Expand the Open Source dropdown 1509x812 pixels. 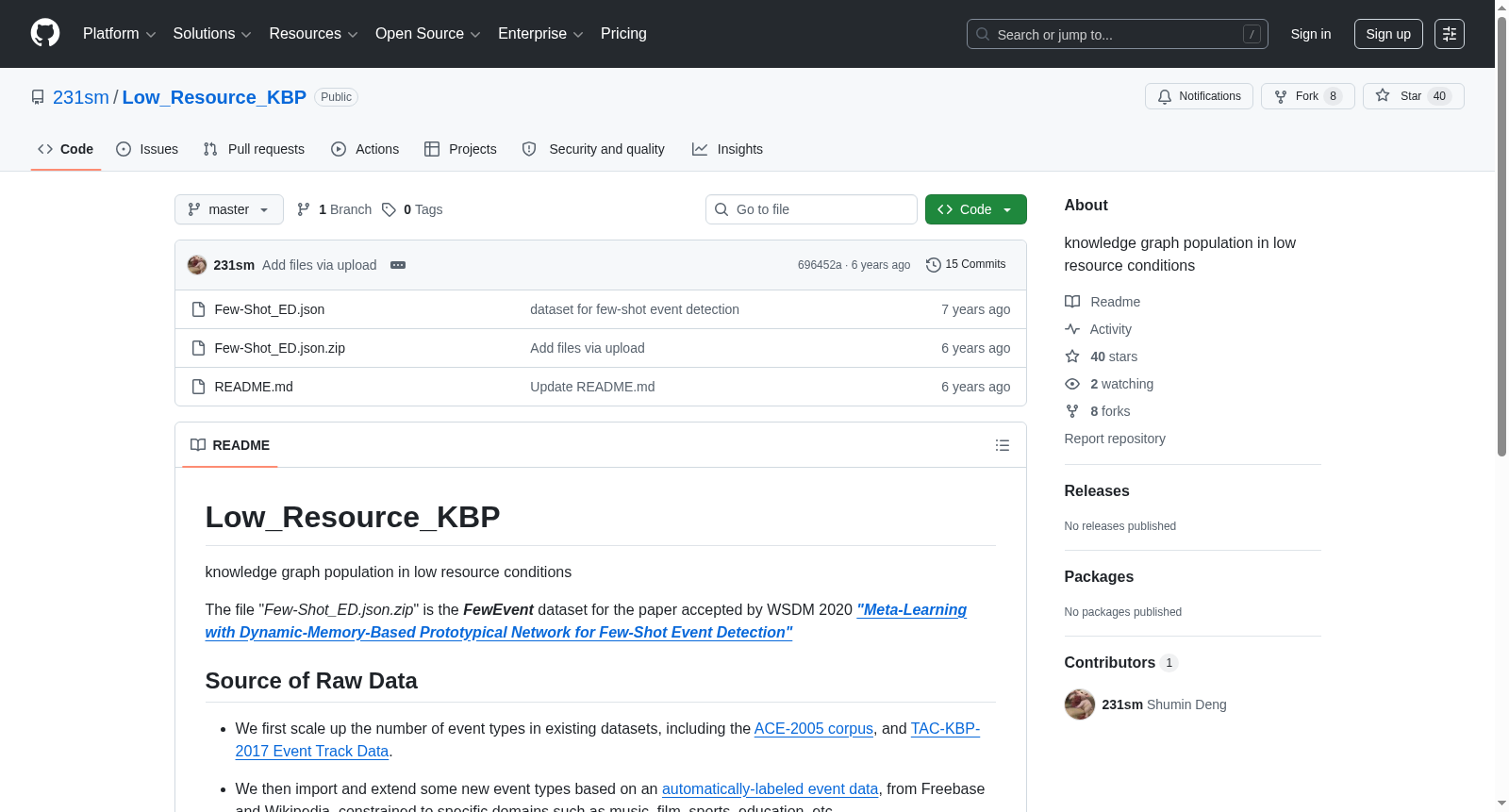(428, 34)
